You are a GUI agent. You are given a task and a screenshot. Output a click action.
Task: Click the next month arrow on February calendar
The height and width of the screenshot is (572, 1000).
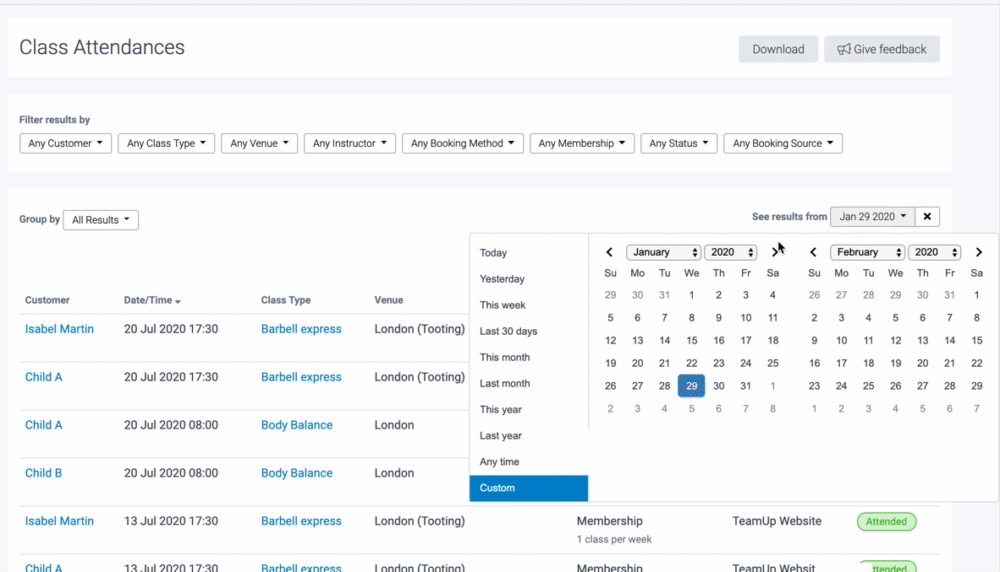pyautogui.click(x=978, y=253)
